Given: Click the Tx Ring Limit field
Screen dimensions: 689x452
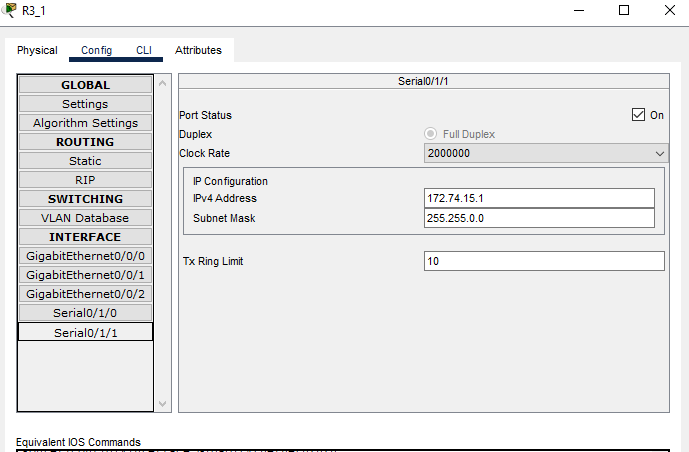Looking at the screenshot, I should coord(544,261).
